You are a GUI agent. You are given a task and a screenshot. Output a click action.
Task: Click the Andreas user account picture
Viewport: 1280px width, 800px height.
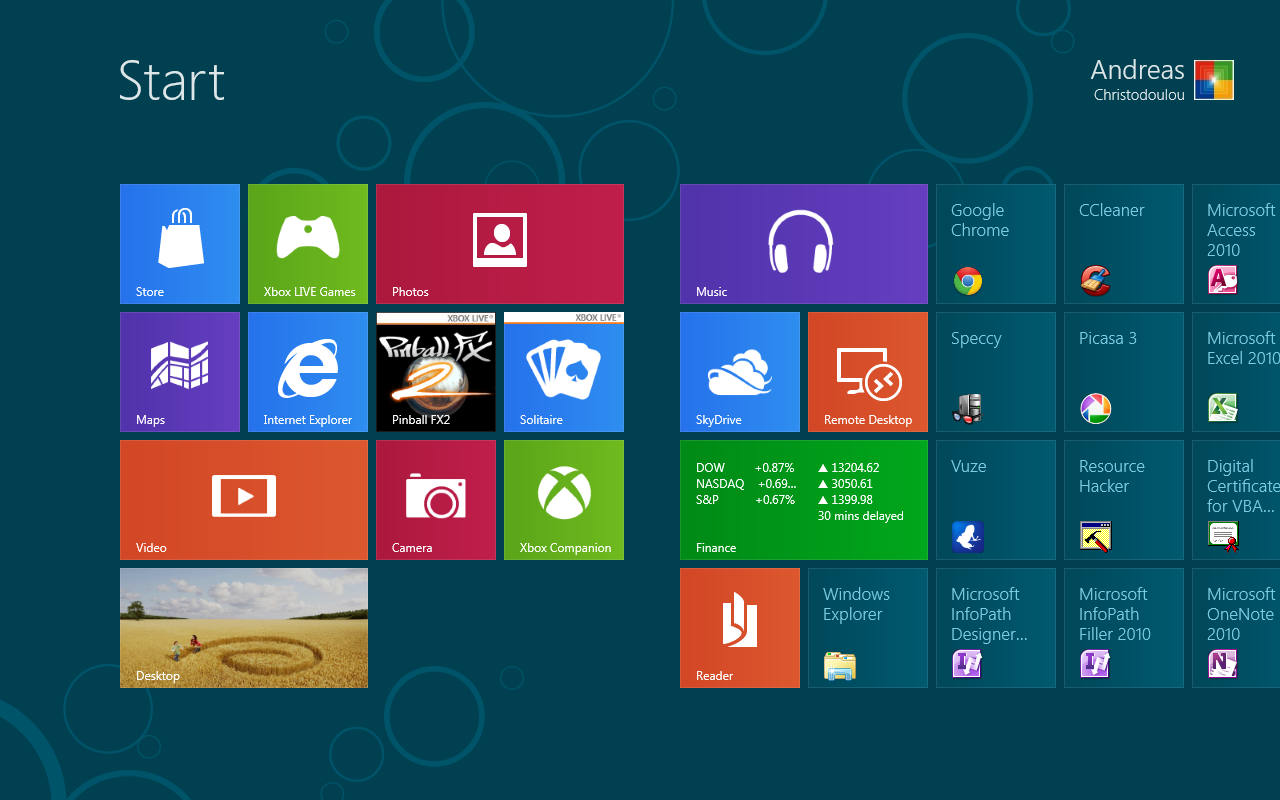[1214, 80]
